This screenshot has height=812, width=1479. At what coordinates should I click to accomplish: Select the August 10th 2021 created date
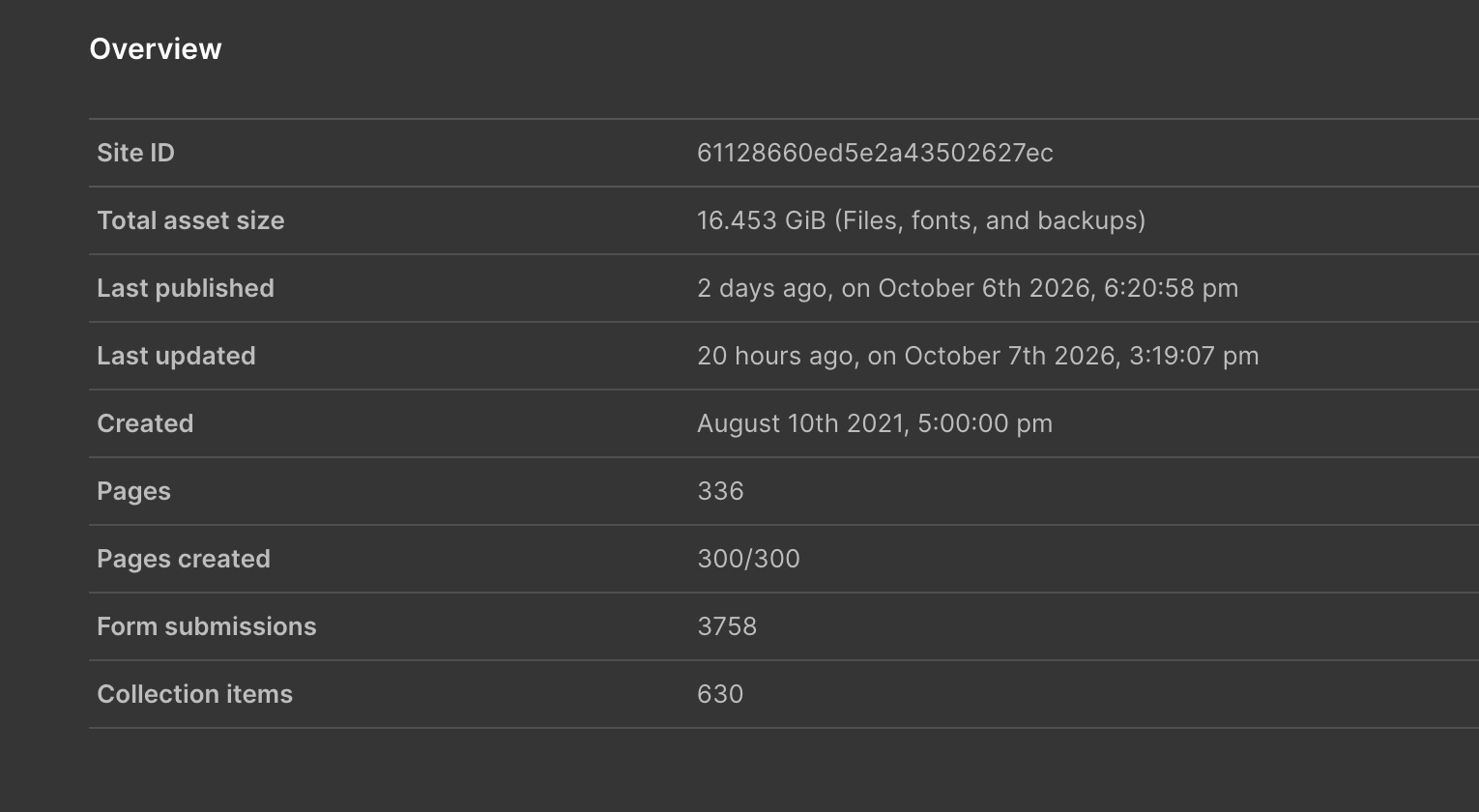coord(875,423)
